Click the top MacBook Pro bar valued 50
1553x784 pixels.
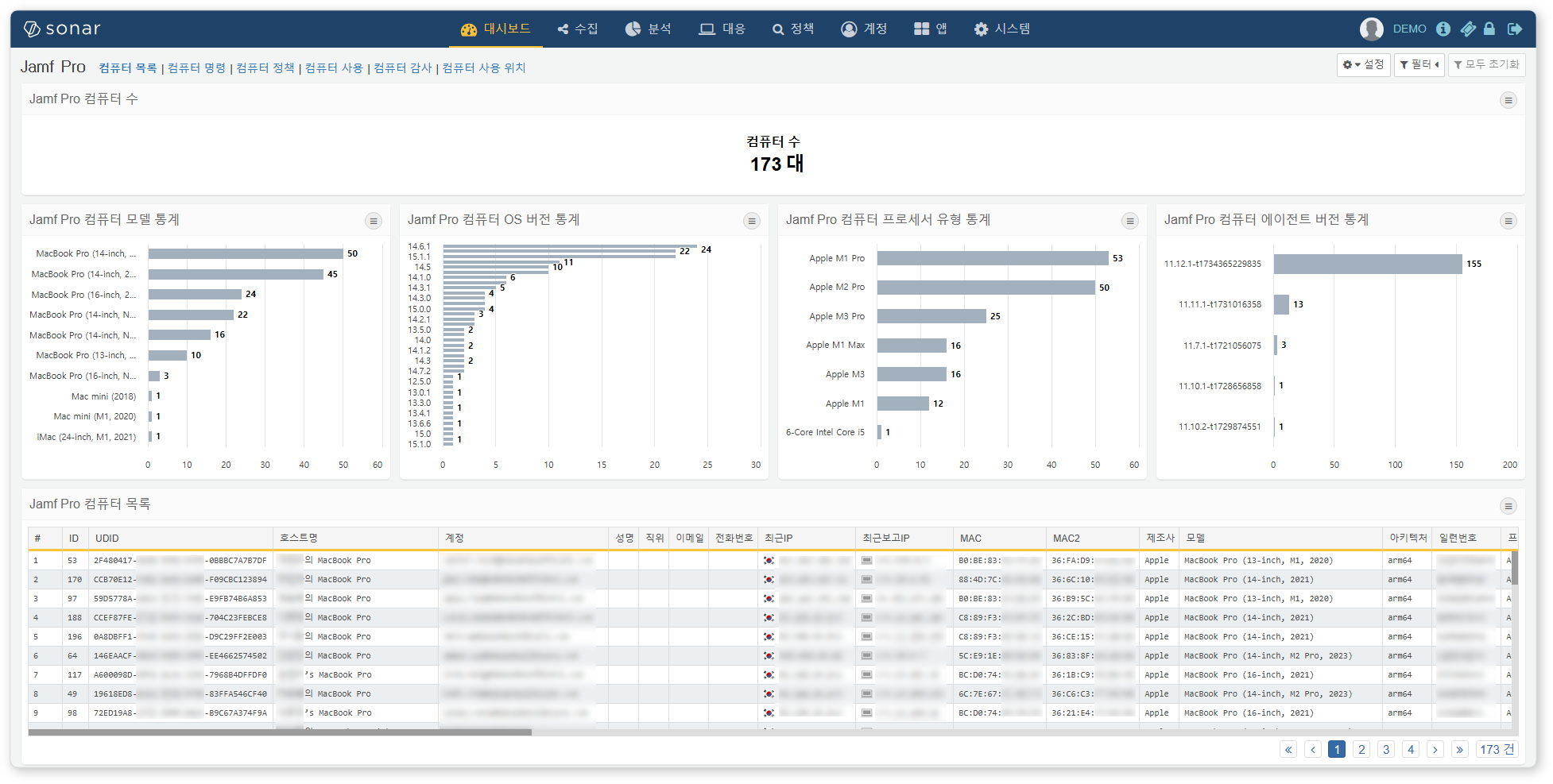(x=246, y=253)
